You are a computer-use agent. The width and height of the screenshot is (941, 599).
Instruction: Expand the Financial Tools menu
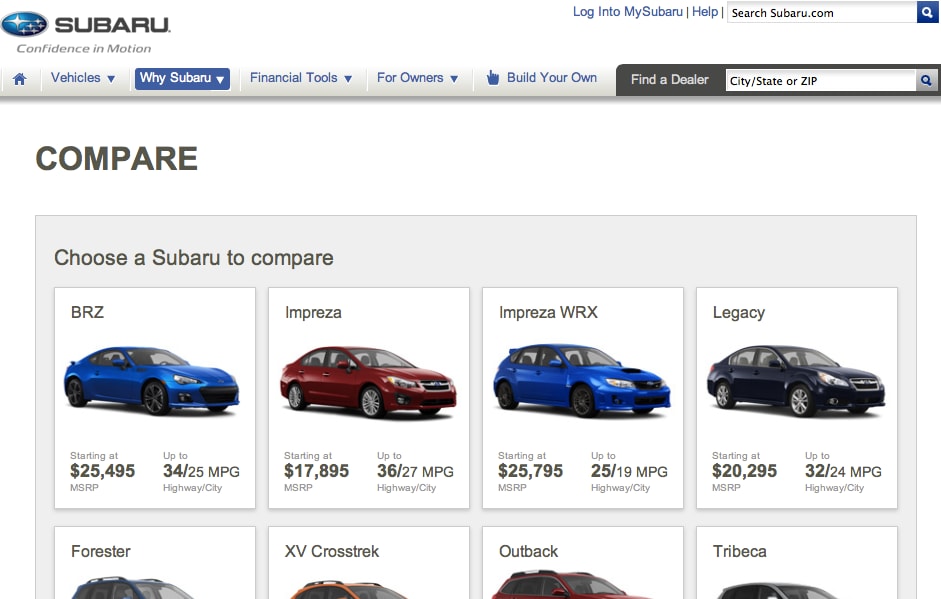tap(301, 78)
